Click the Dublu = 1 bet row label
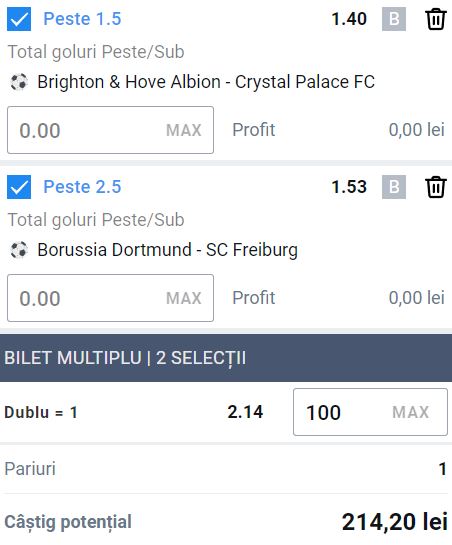The image size is (452, 545). point(41,413)
